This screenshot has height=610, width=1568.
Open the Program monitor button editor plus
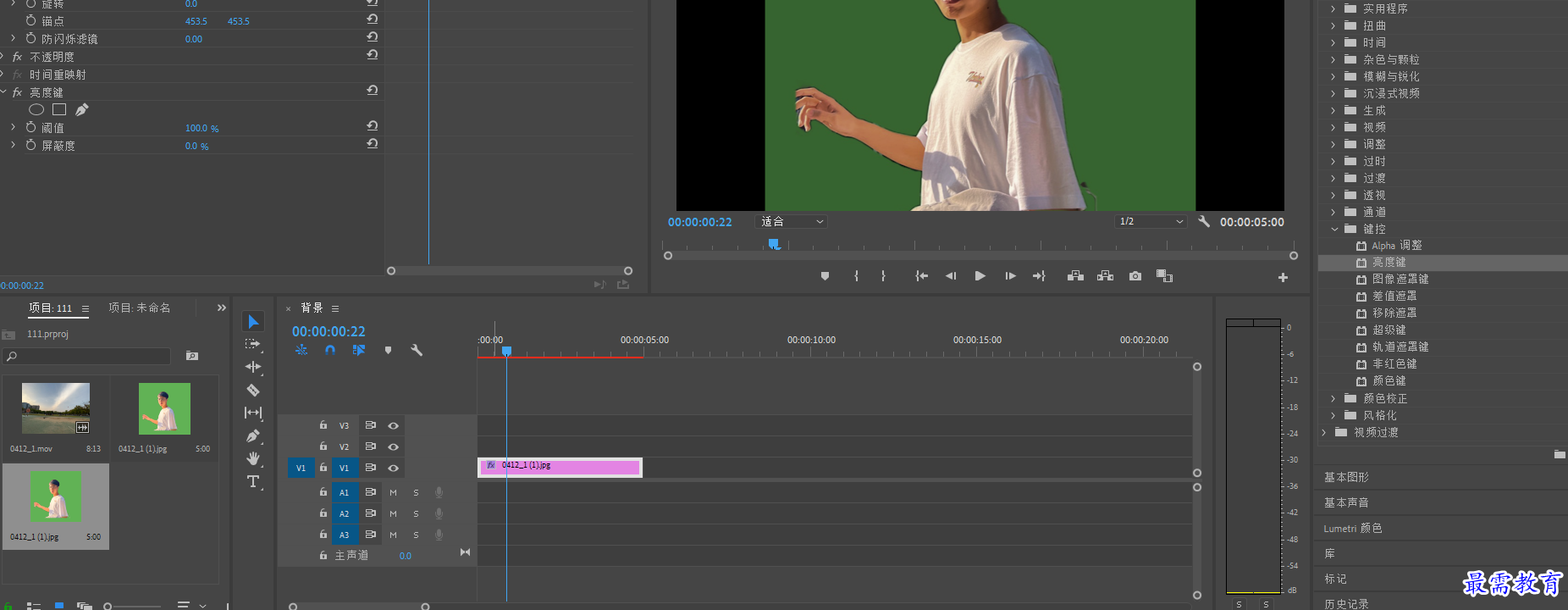[x=1283, y=277]
